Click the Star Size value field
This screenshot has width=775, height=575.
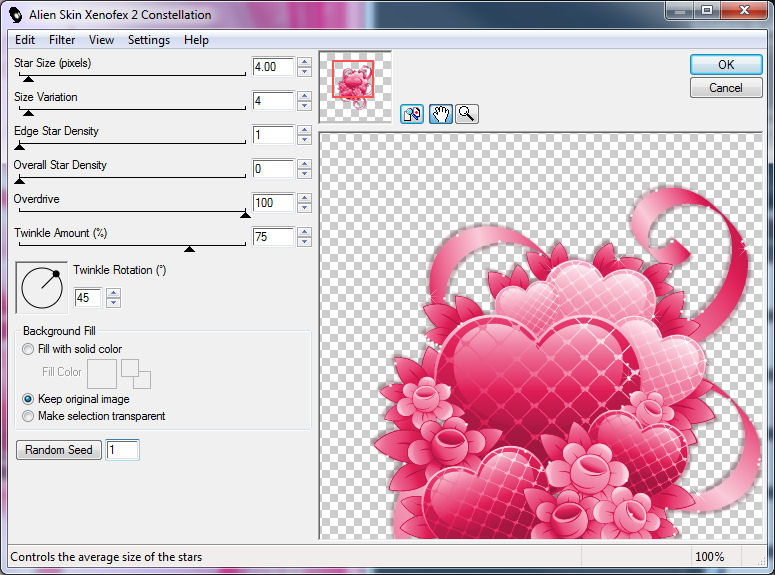(x=273, y=67)
